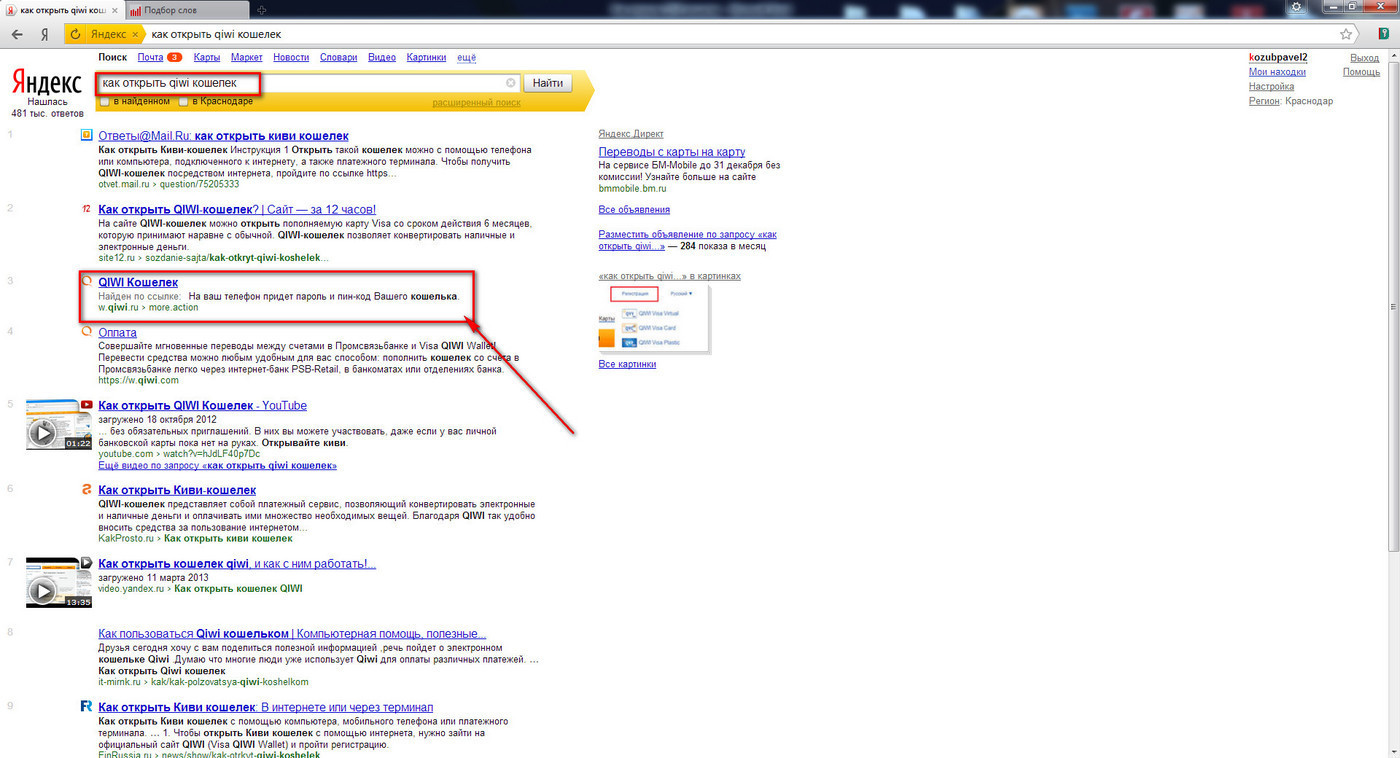Open 'В интернете или через терминал' result
Screen dimensions: 1400x758
[265, 707]
